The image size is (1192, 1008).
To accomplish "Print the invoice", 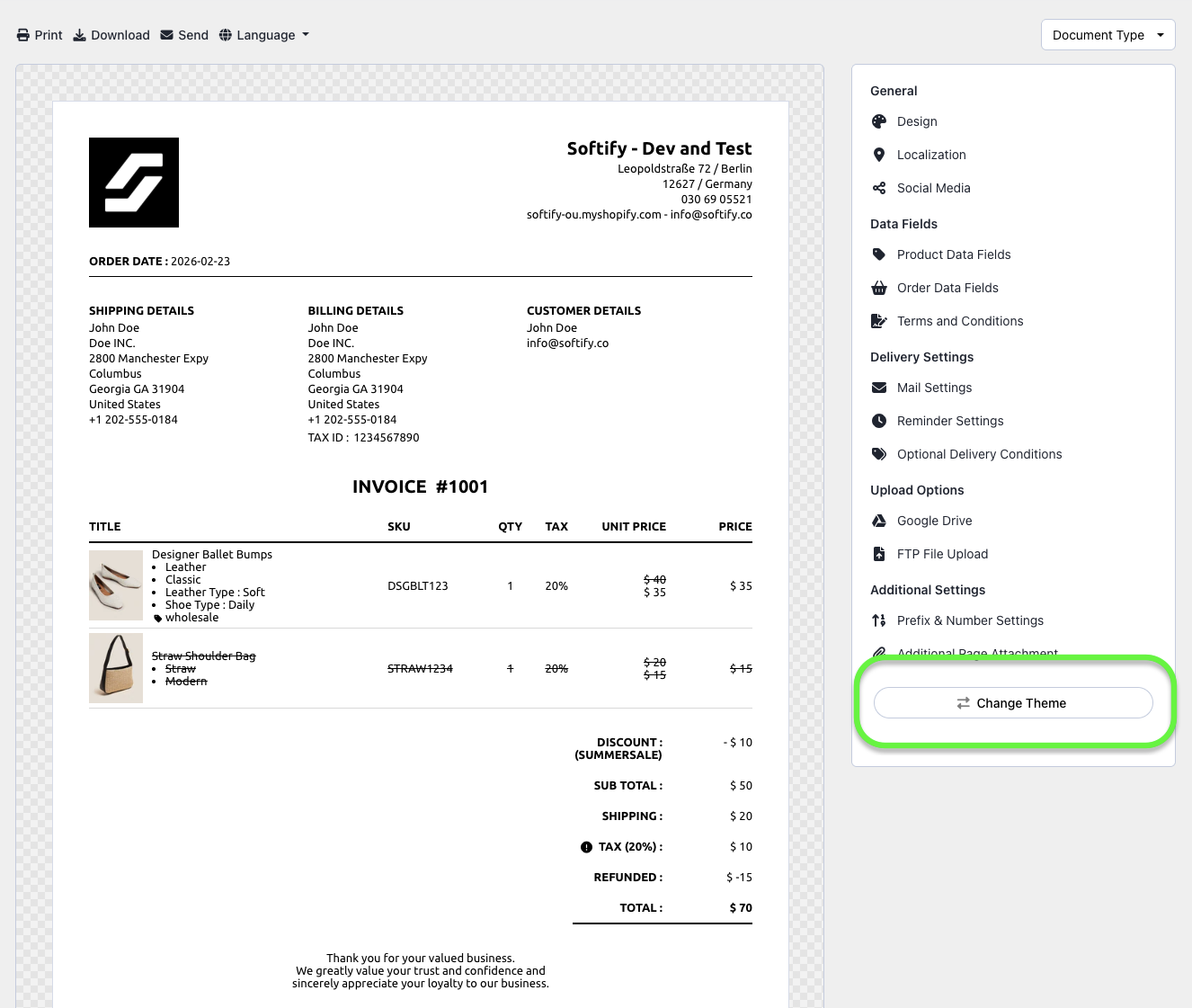I will point(40,35).
